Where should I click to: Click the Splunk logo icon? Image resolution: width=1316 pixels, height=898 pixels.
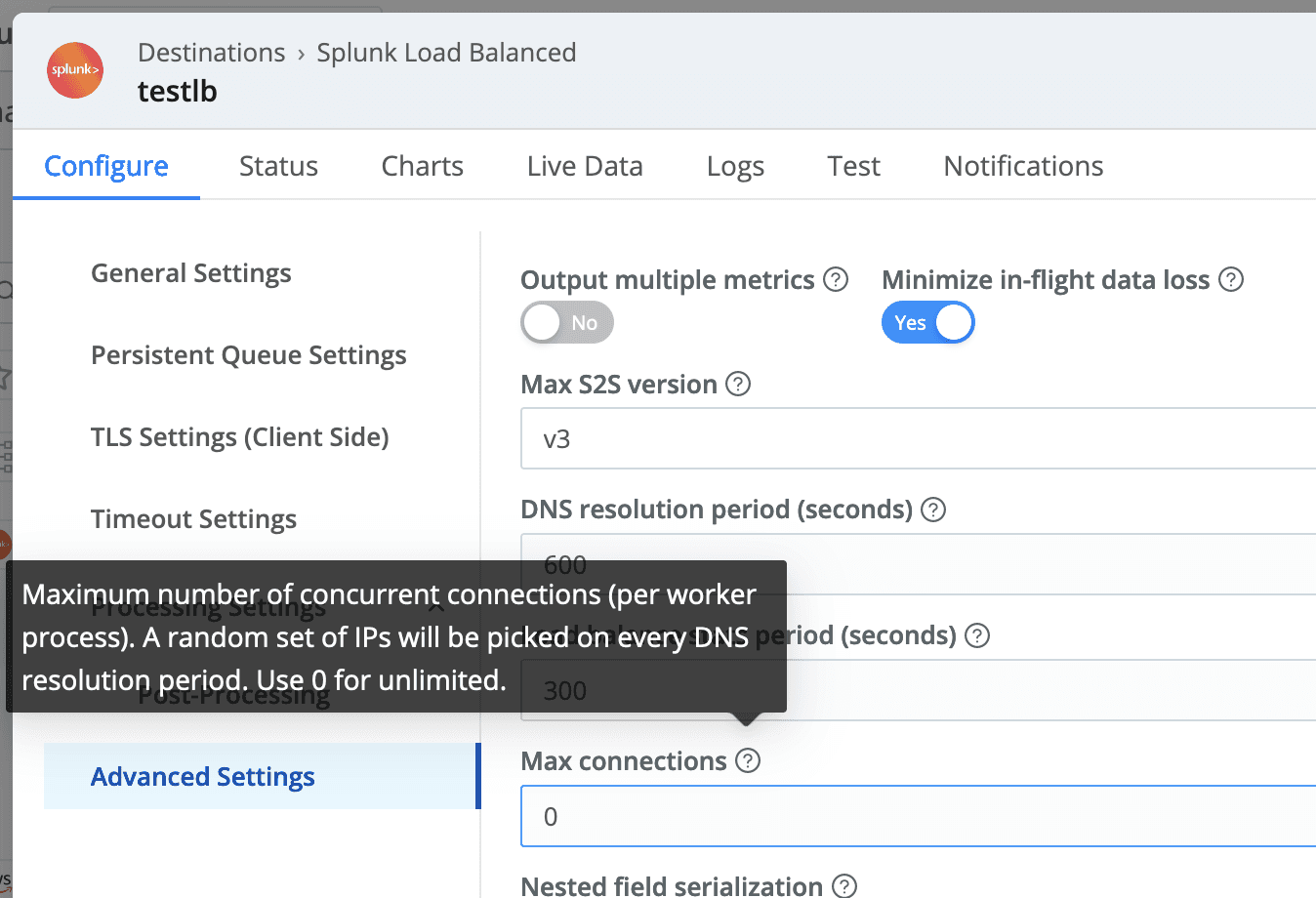[x=75, y=70]
